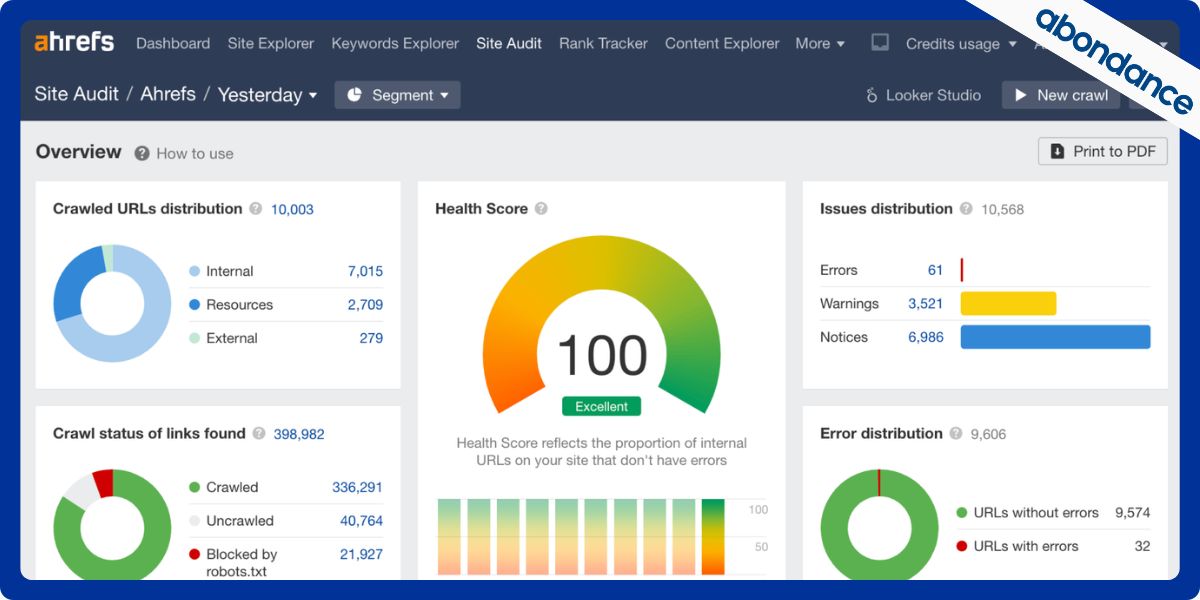Expand the Credits usage dropdown
1200x600 pixels.
pos(961,43)
